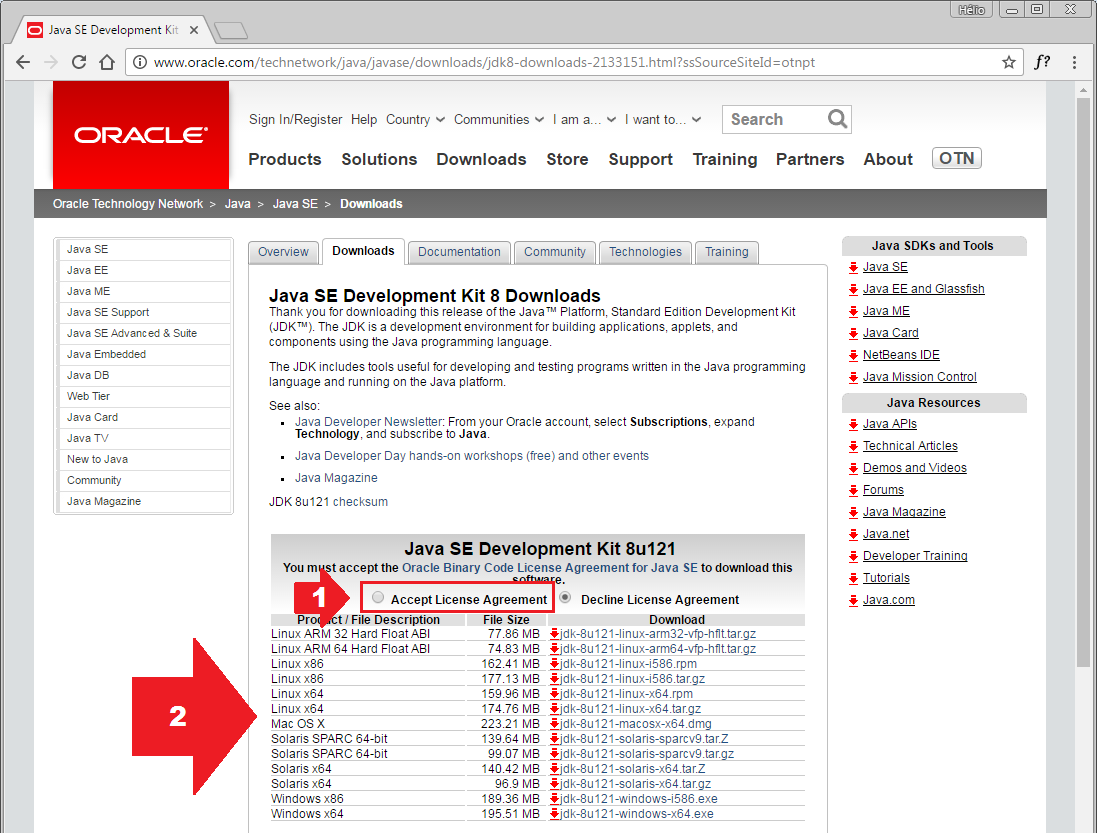Click Java SE breadcrumb link

coord(295,204)
